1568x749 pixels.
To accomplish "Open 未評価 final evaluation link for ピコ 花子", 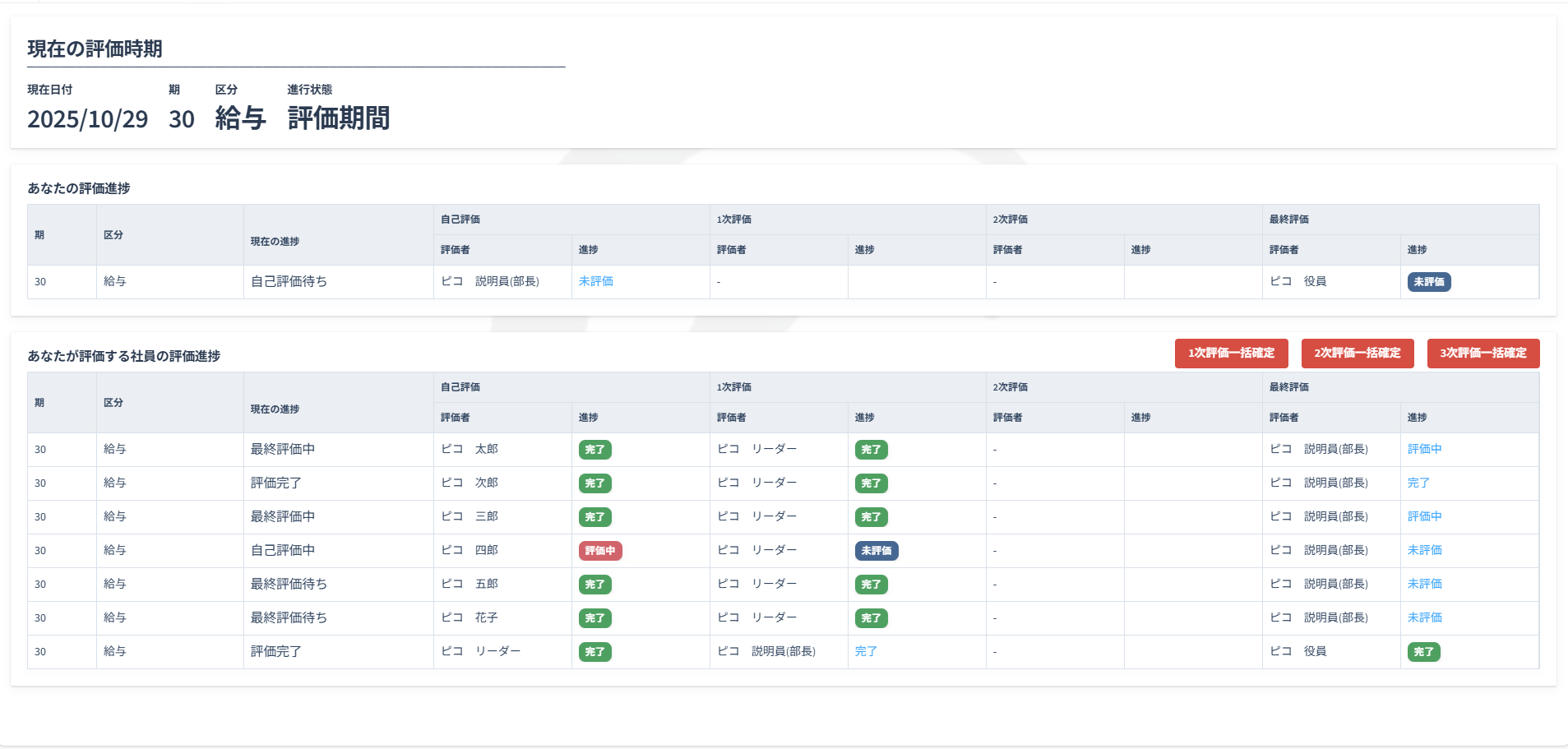I will pyautogui.click(x=1424, y=617).
